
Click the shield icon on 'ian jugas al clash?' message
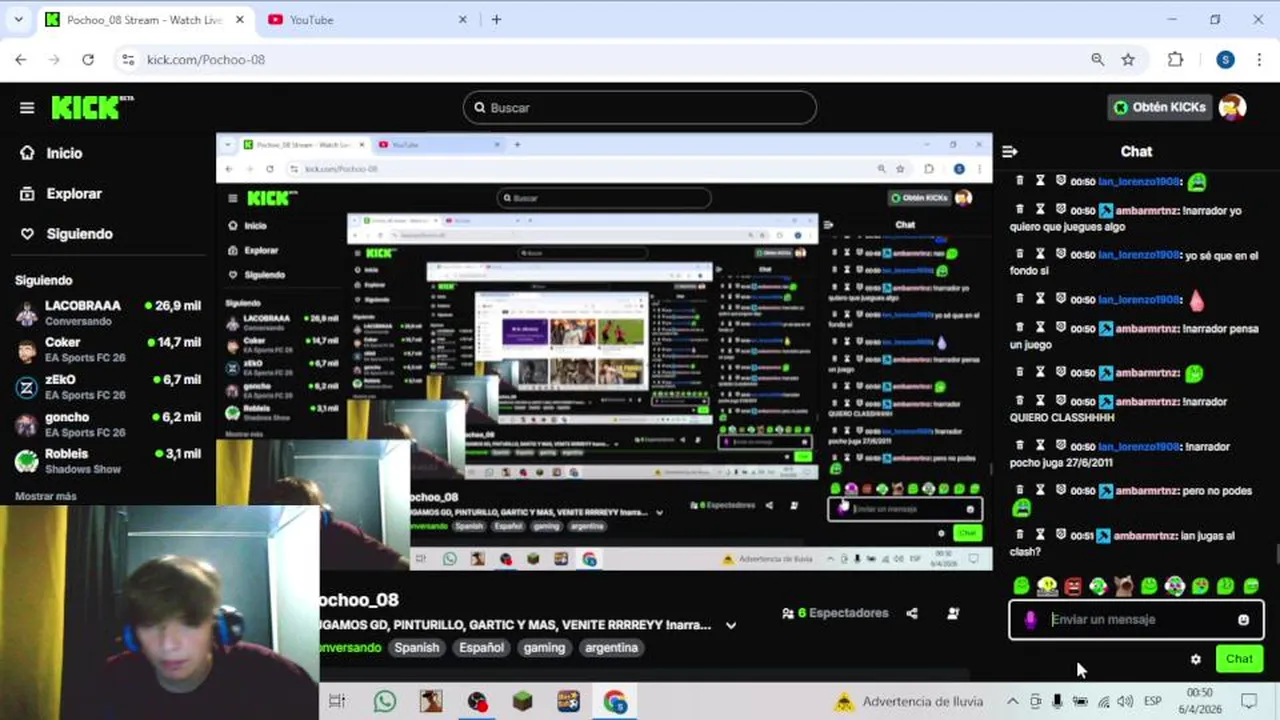coord(1061,535)
